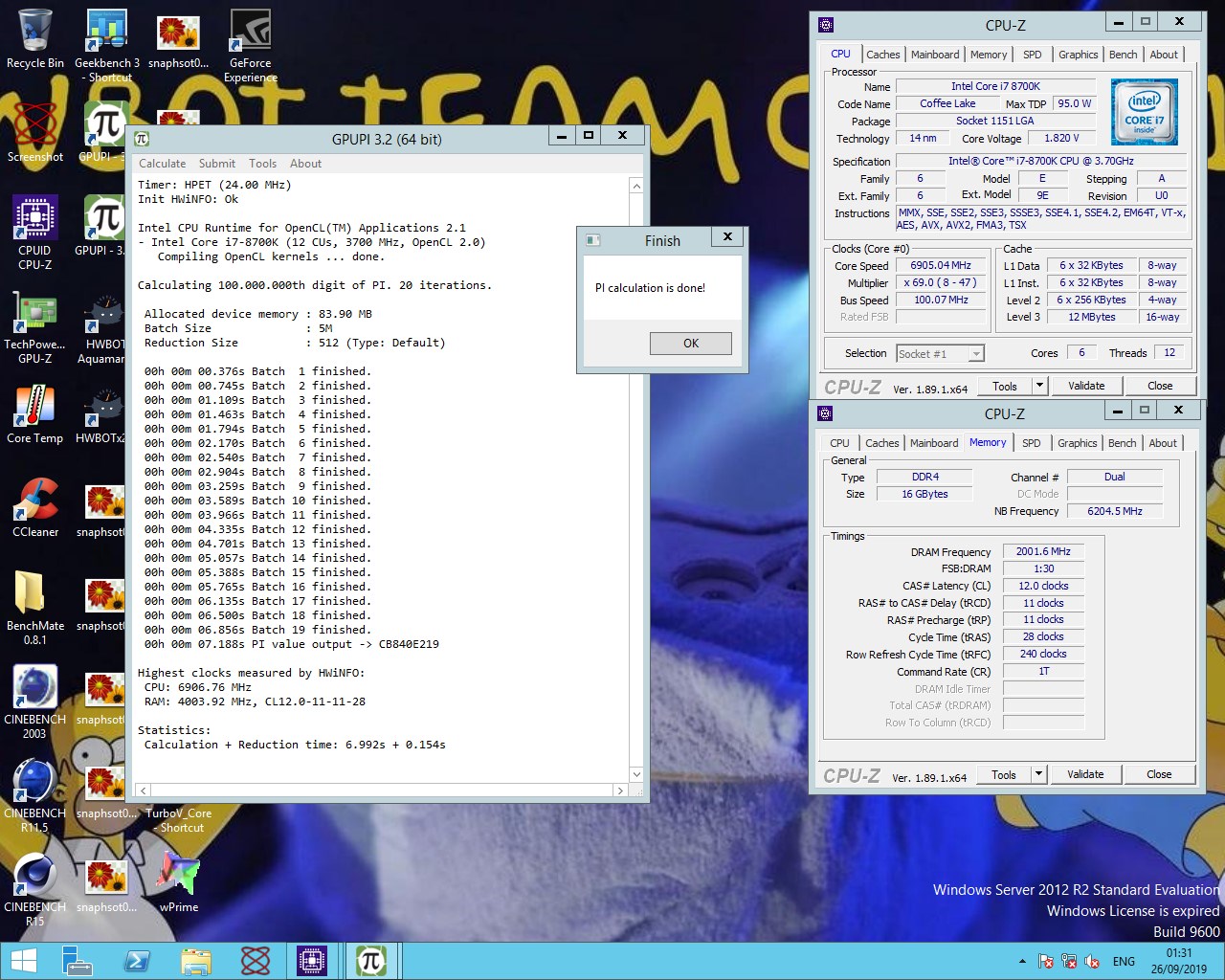The width and height of the screenshot is (1225, 980).
Task: Select DRAM Frequency 2001.6 MHz value
Action: pyautogui.click(x=1043, y=552)
